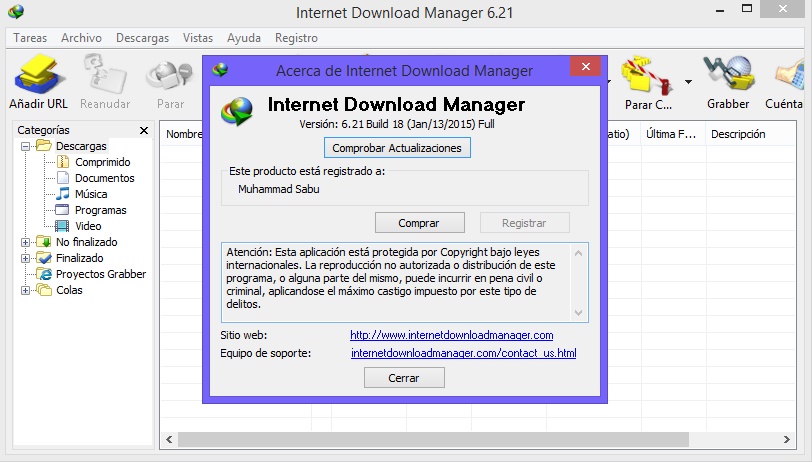This screenshot has width=812, height=462.
Task: Click right arrow of the horizontal scrollbar
Action: point(787,439)
